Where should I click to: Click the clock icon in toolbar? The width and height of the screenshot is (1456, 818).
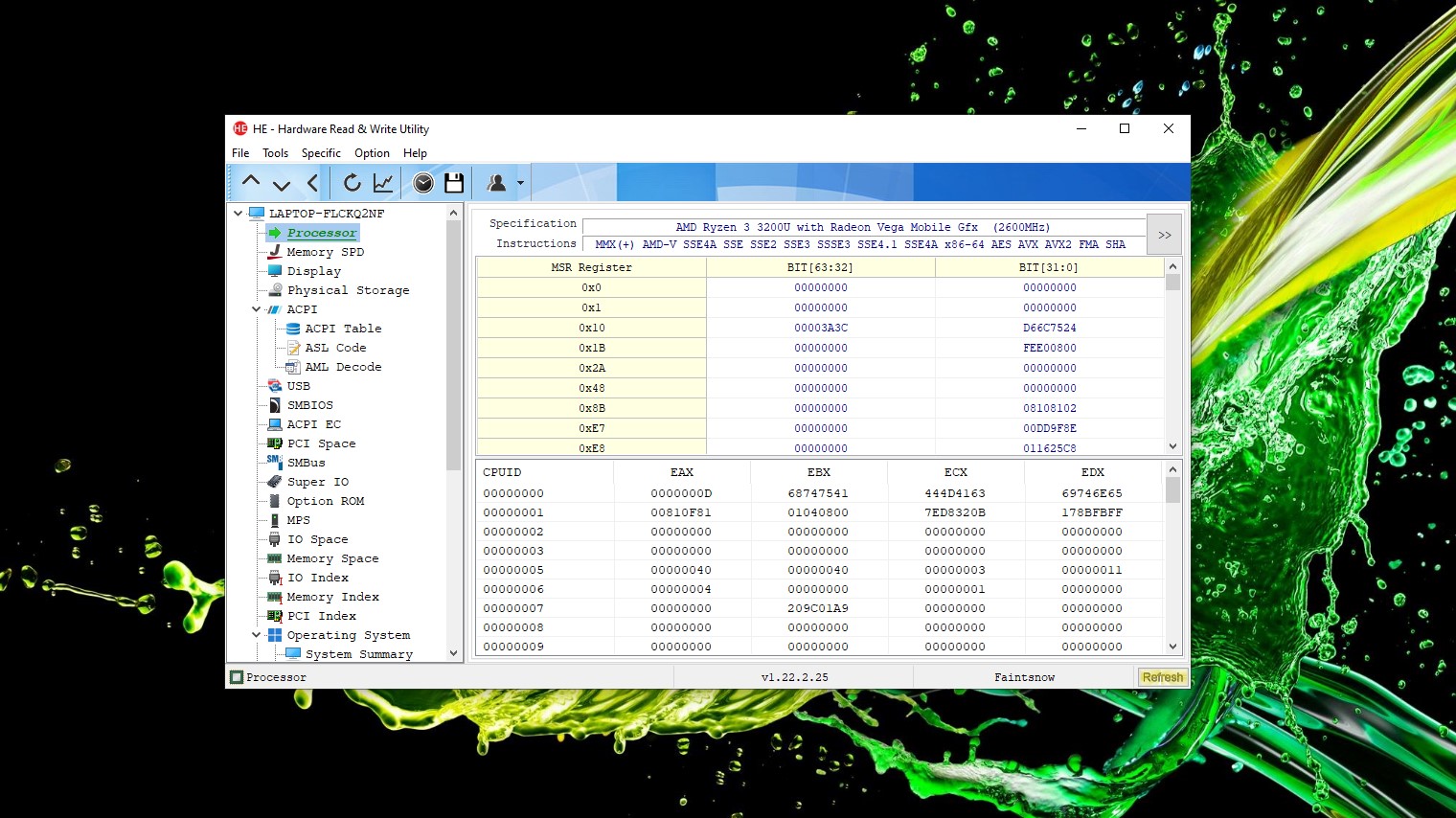423,182
